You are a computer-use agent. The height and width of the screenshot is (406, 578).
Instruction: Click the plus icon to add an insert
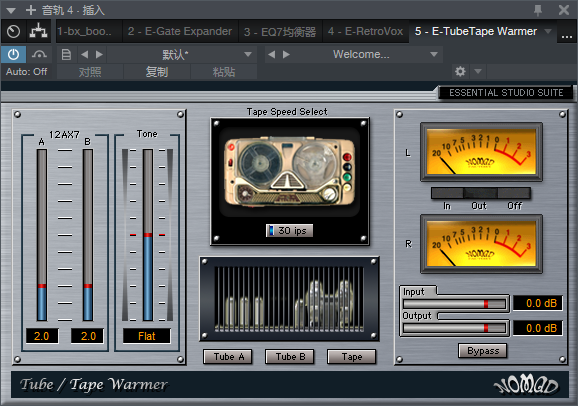[x=31, y=10]
